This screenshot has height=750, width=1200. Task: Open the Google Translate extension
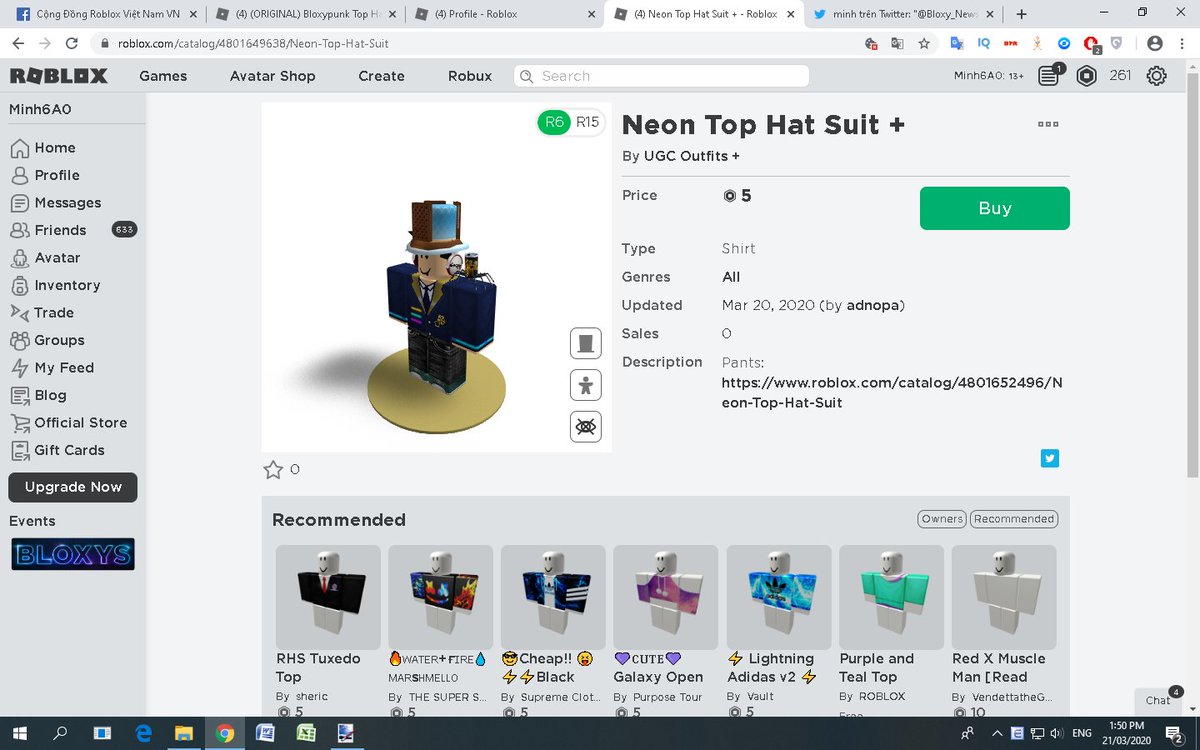[956, 44]
